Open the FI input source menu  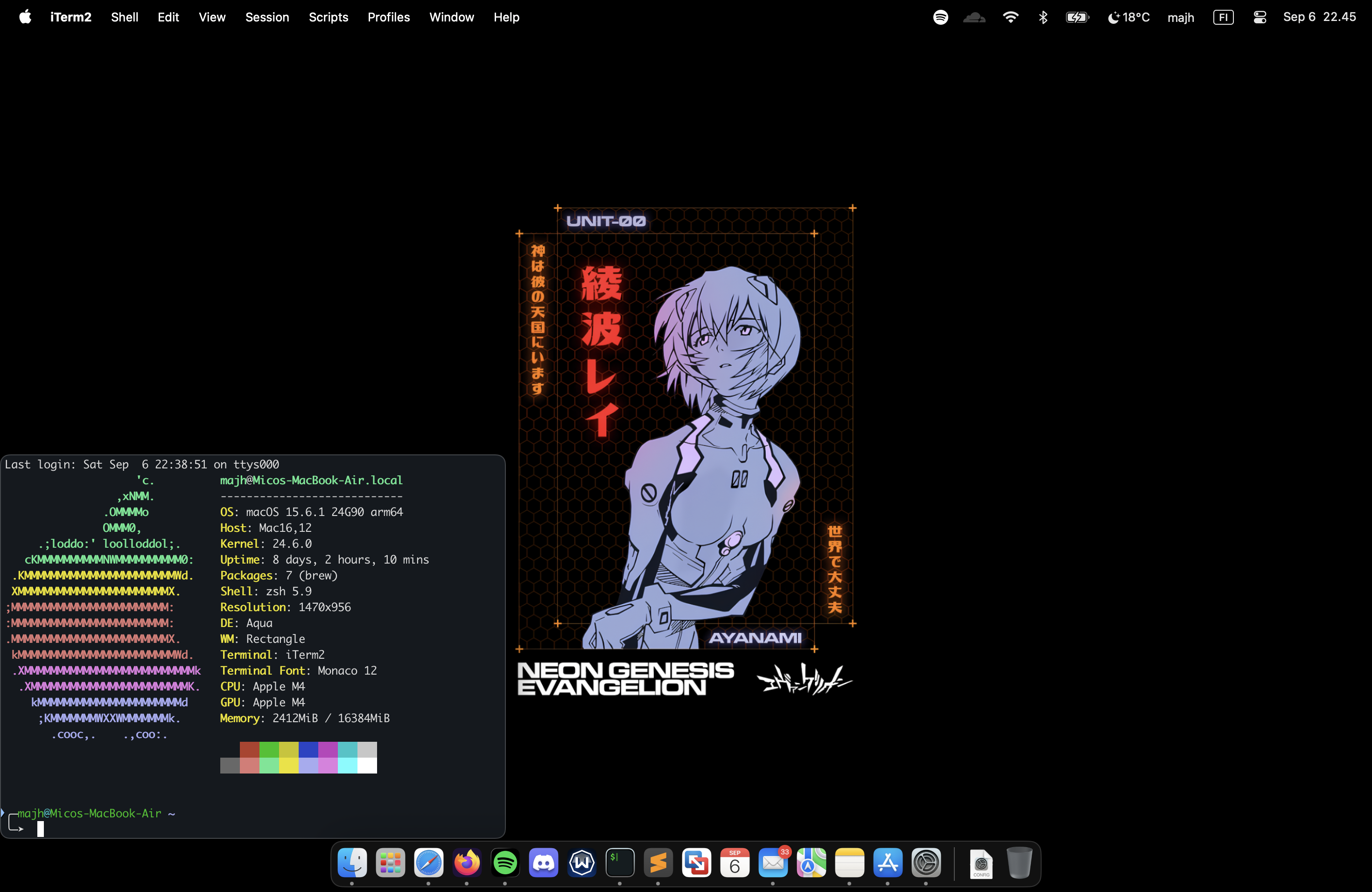click(1223, 17)
